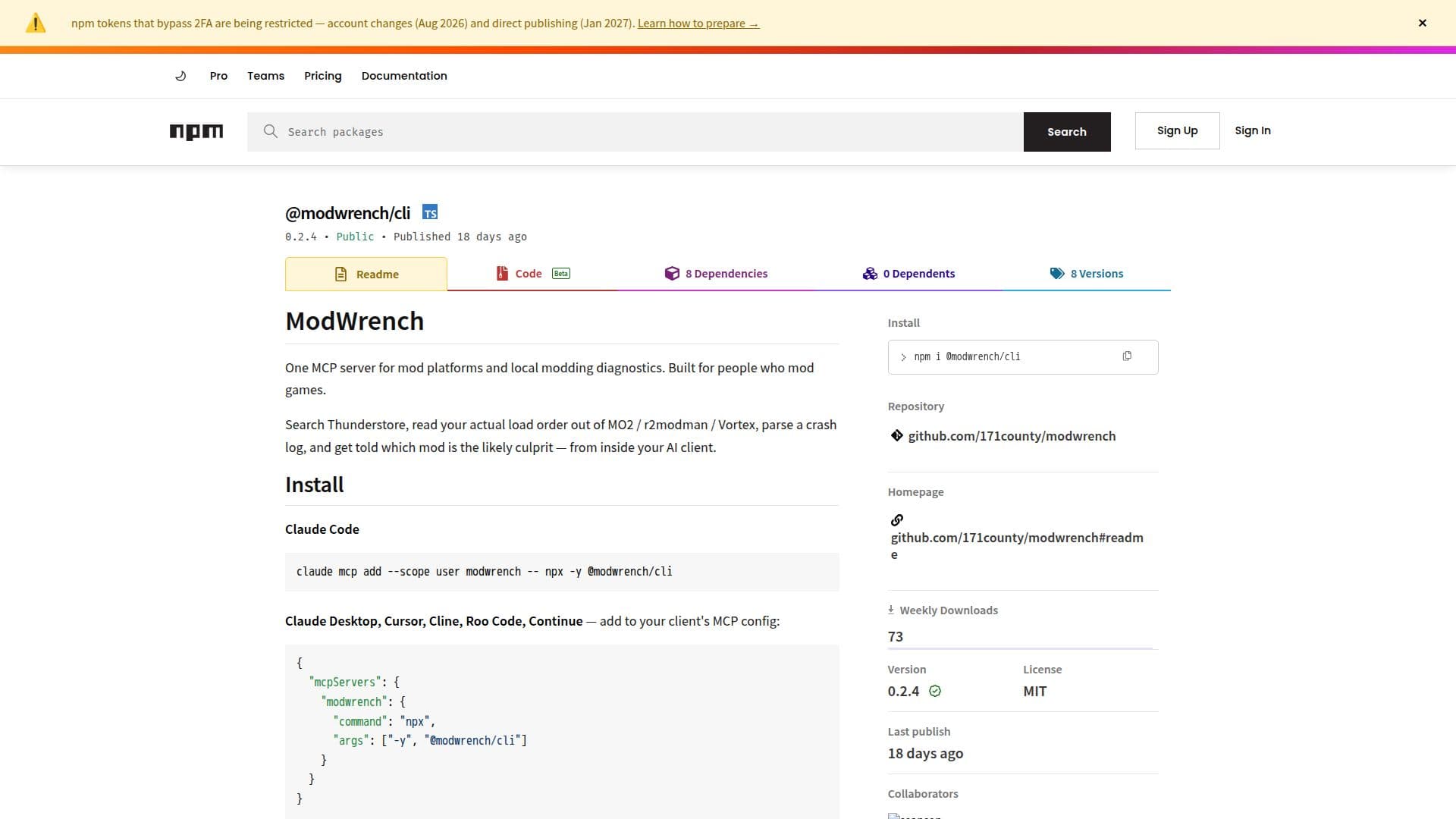Click the weekly downloads value 73

point(896,637)
